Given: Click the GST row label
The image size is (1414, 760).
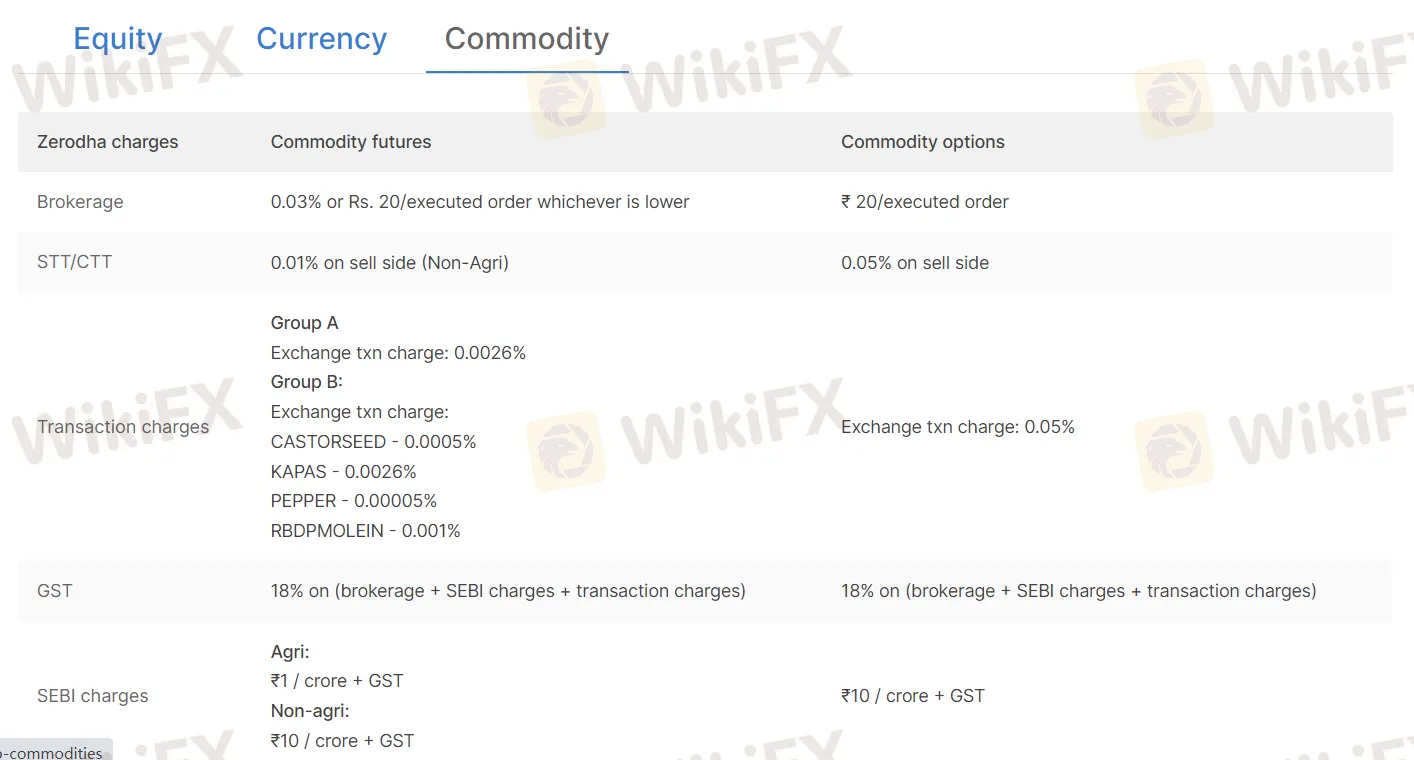Looking at the screenshot, I should [x=54, y=591].
